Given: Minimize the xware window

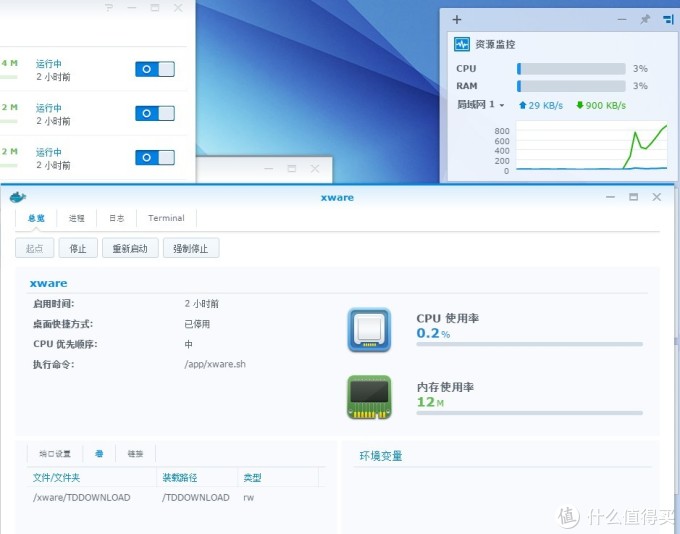Looking at the screenshot, I should tap(611, 197).
